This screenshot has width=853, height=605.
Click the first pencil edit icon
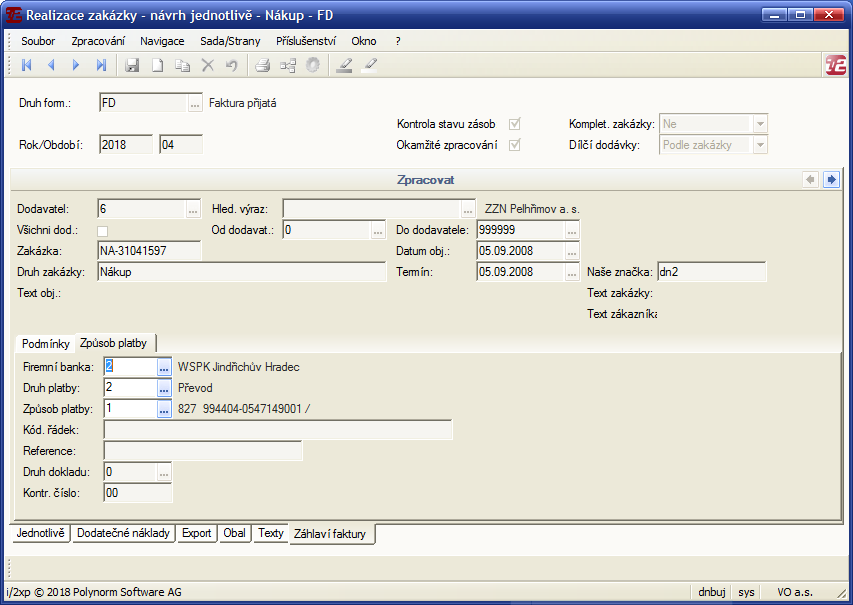click(344, 65)
